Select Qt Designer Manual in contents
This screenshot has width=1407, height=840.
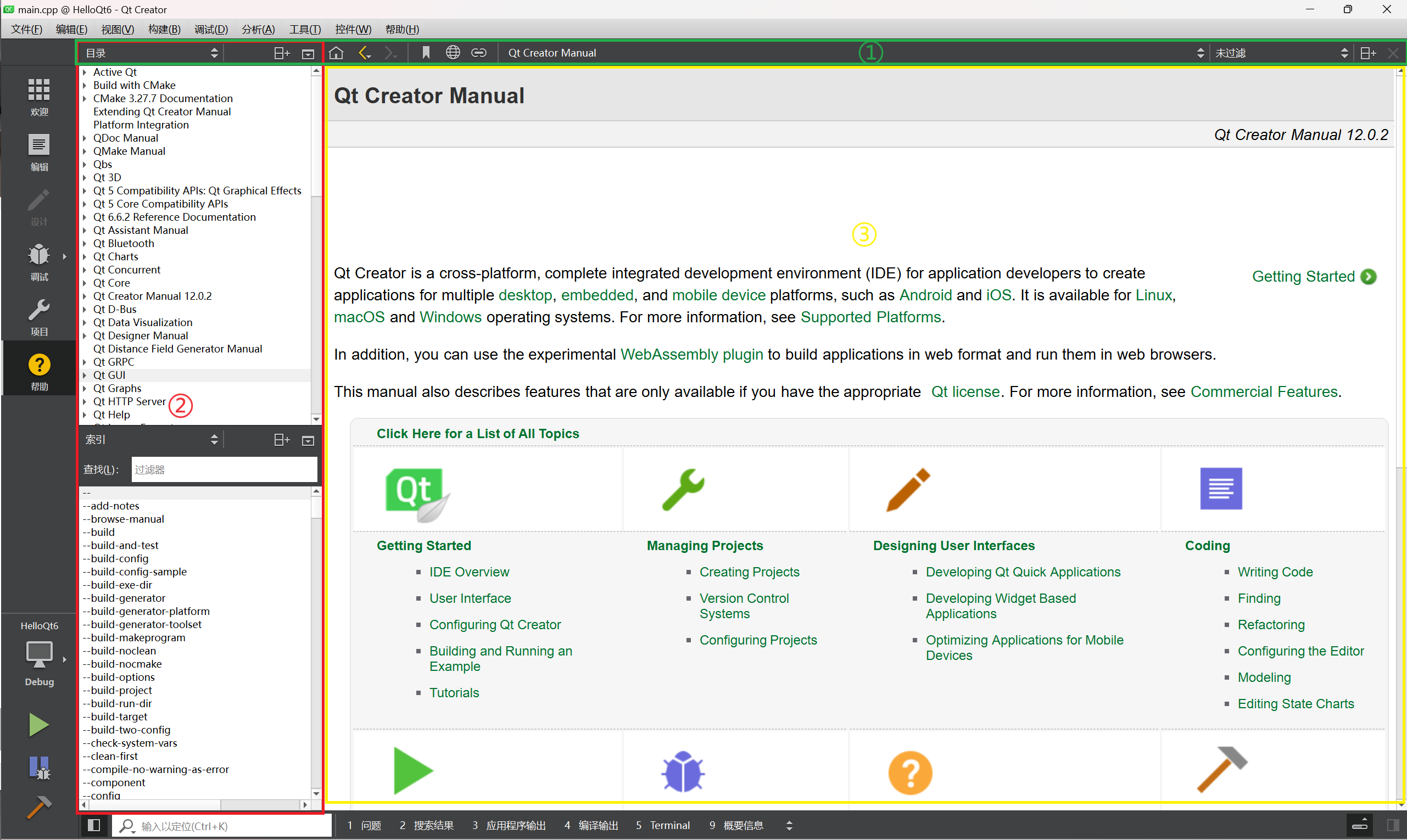(x=141, y=335)
